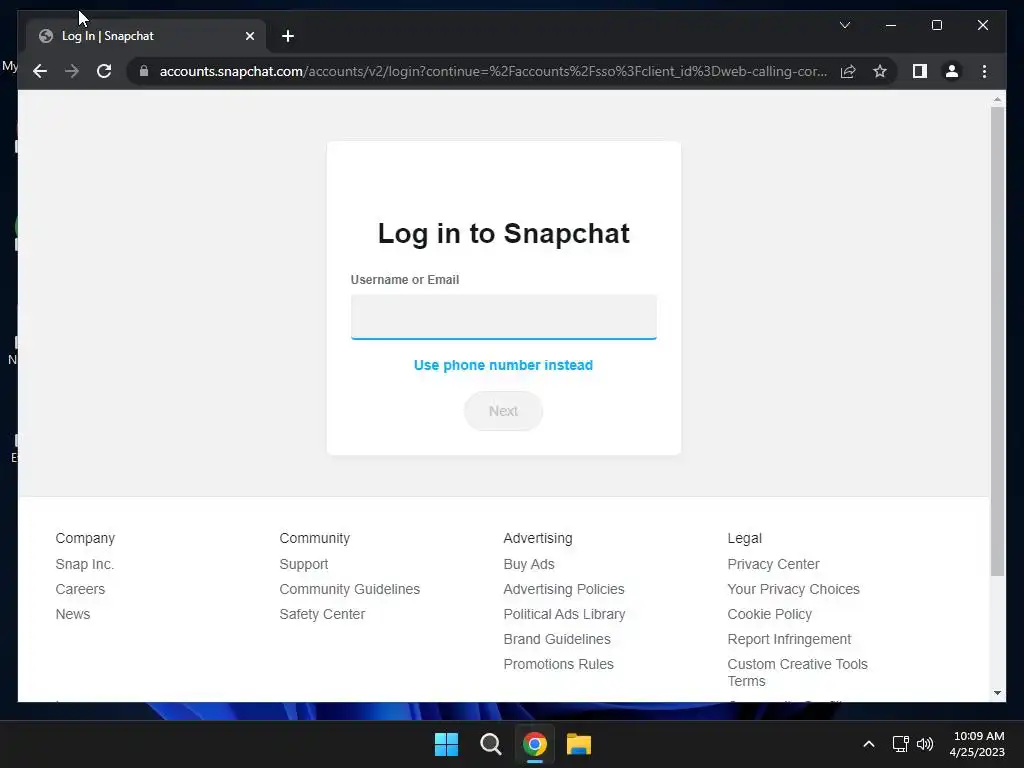Open the Snap Inc. link
This screenshot has height=768, width=1024.
click(x=85, y=564)
